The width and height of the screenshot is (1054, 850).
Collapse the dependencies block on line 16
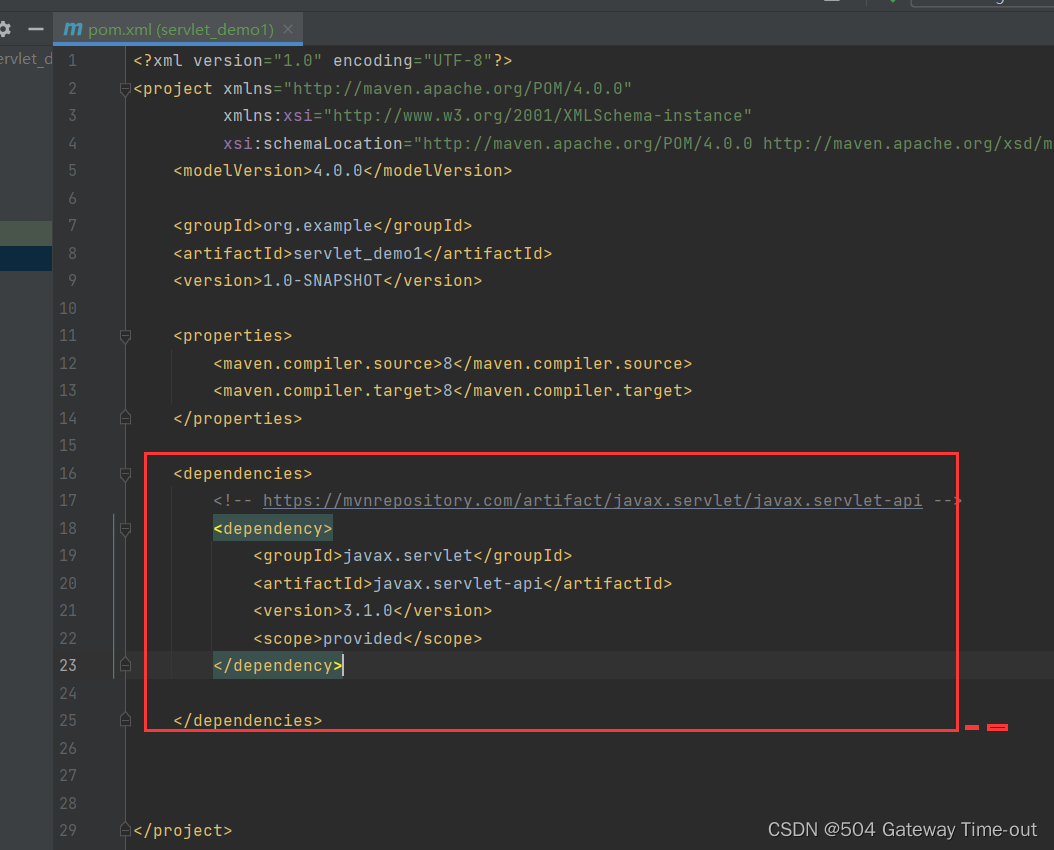click(125, 474)
